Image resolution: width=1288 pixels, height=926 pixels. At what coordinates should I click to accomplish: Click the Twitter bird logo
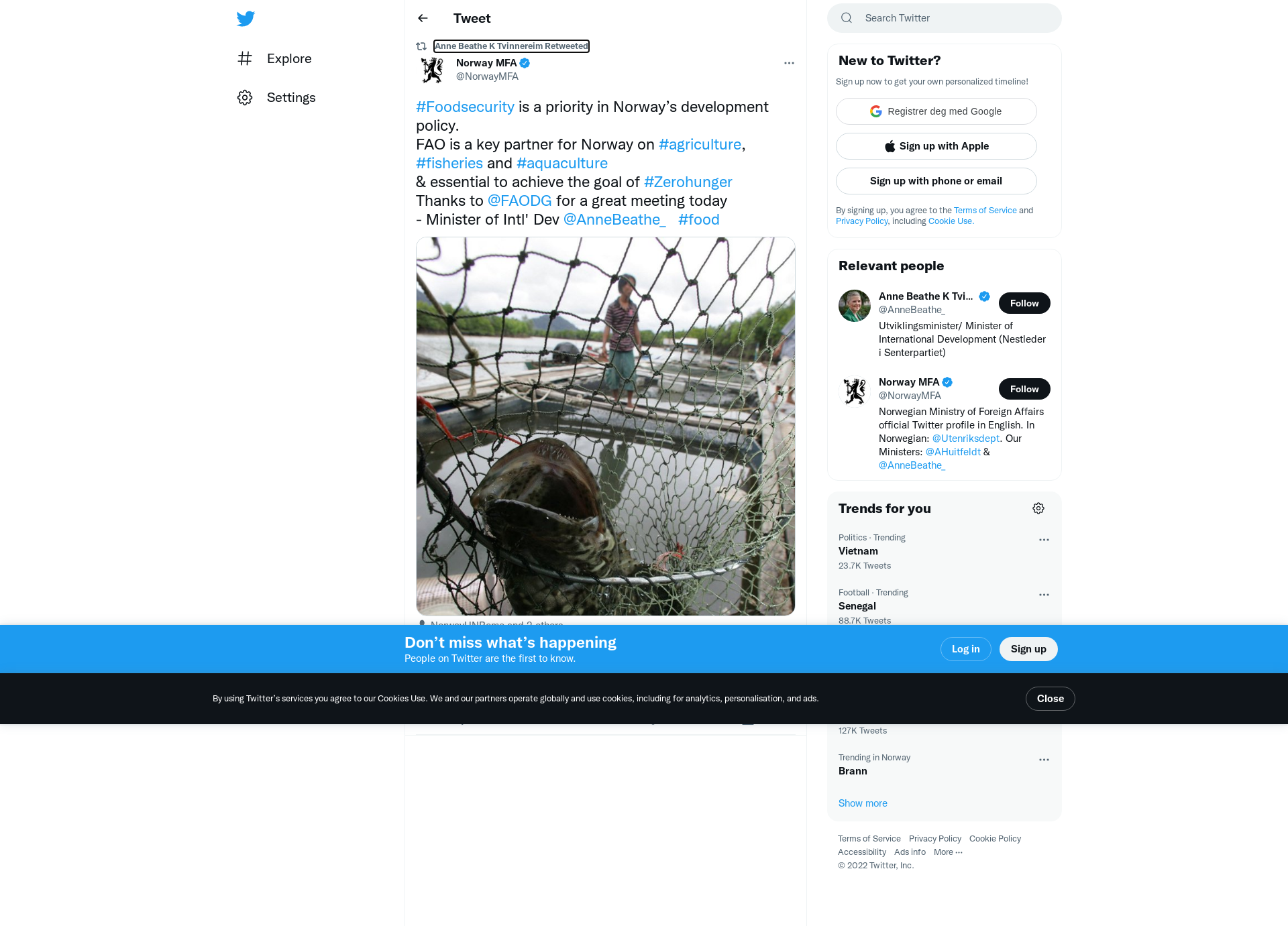[x=246, y=19]
